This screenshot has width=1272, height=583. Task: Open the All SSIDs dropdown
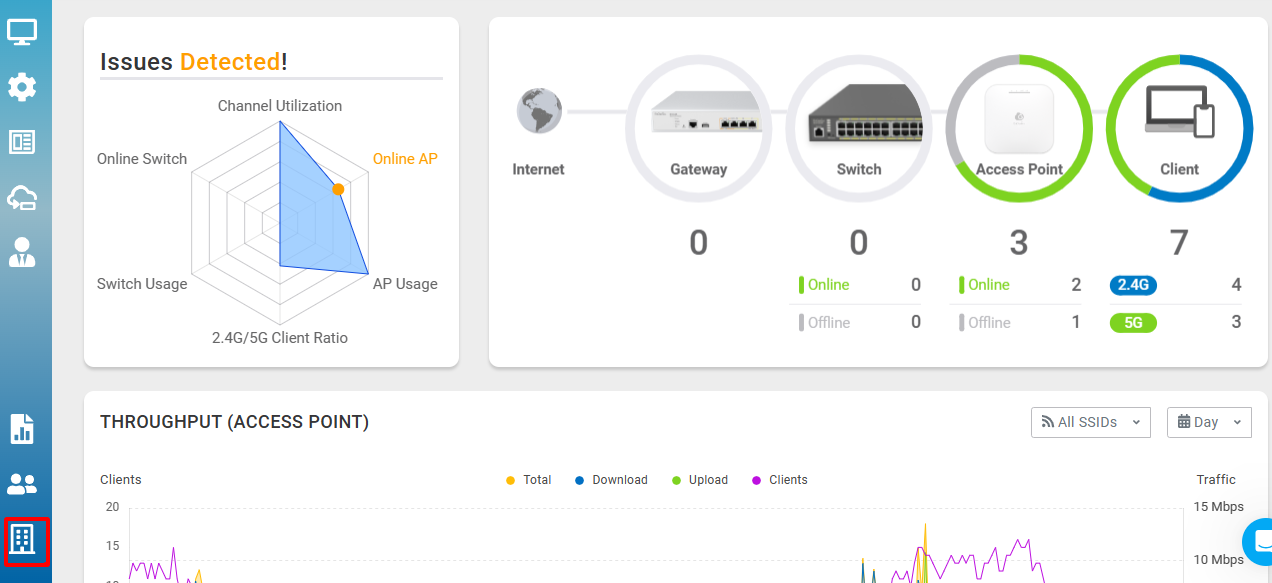(x=1091, y=422)
